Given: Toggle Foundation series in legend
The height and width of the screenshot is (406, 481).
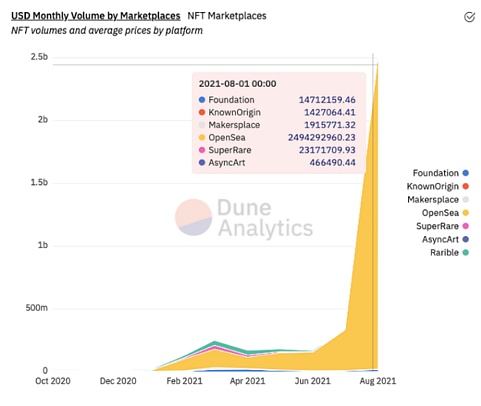Looking at the screenshot, I should pos(440,173).
